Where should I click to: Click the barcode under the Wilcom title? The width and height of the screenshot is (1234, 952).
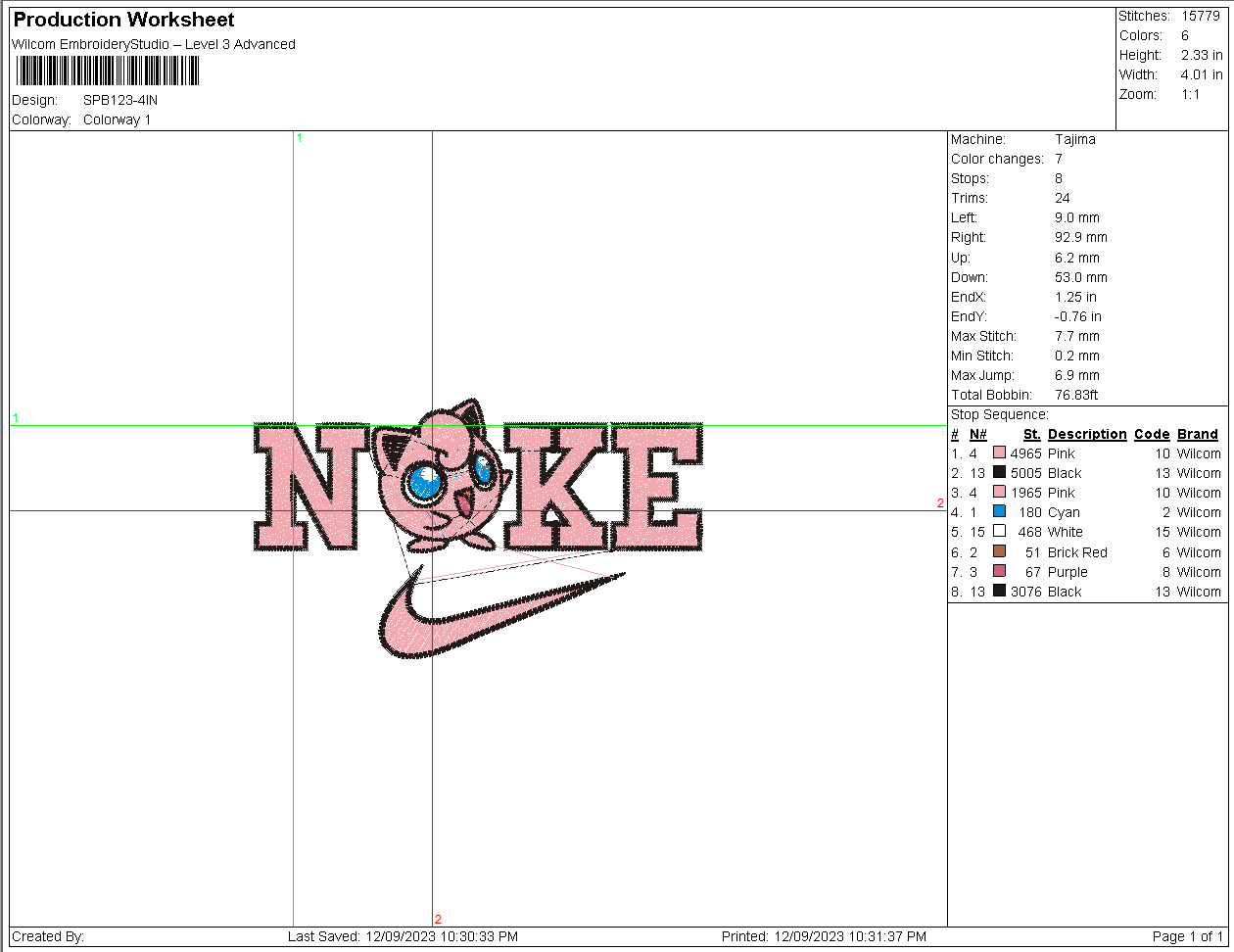point(108,71)
